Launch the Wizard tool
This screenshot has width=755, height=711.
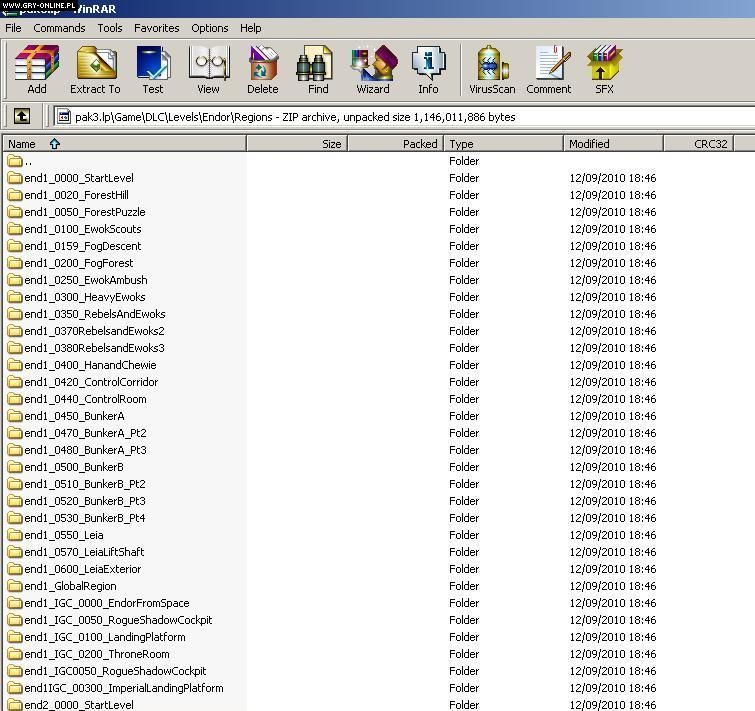point(373,70)
